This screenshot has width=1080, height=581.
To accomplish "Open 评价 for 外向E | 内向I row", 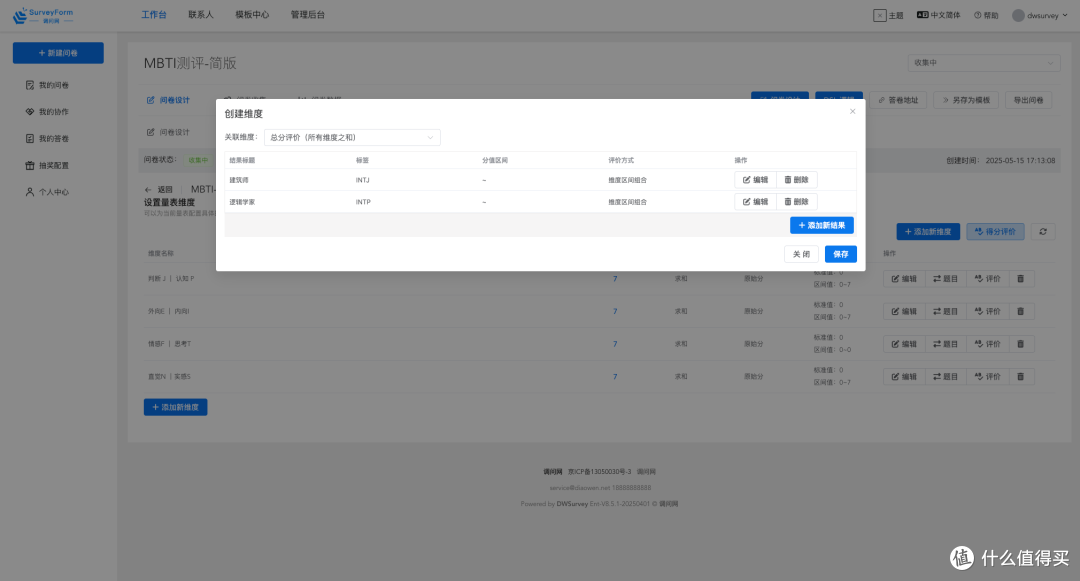I will pos(988,311).
